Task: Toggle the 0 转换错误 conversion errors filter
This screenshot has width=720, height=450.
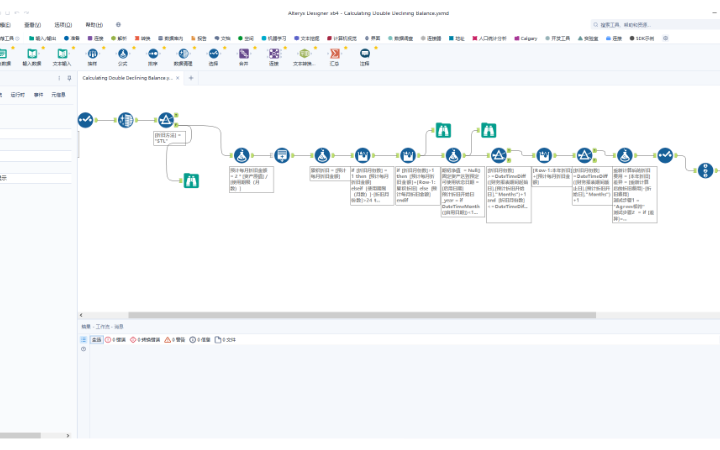Action: (145, 340)
